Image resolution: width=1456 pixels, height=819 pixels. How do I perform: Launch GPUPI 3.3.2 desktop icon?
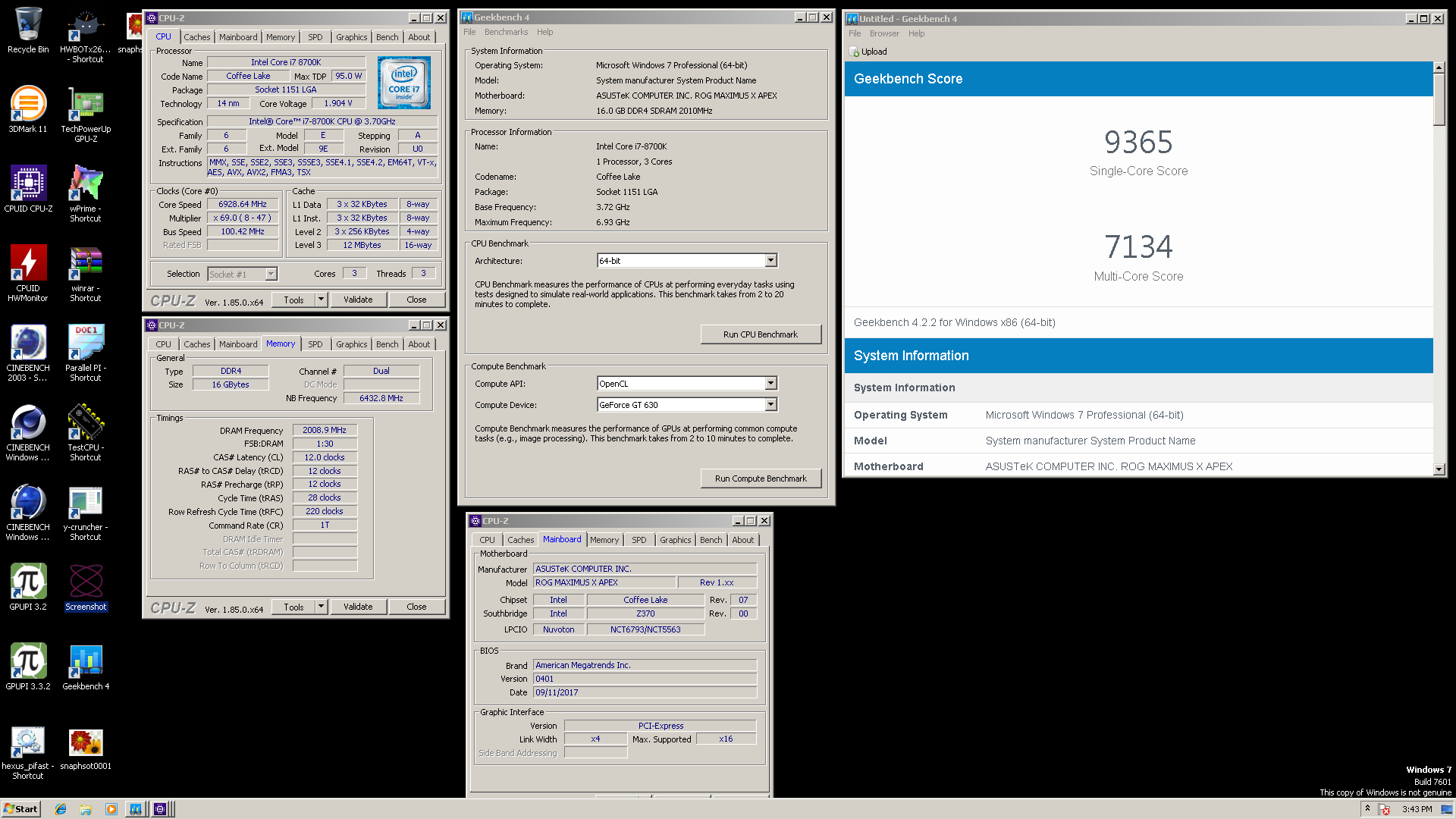click(28, 667)
